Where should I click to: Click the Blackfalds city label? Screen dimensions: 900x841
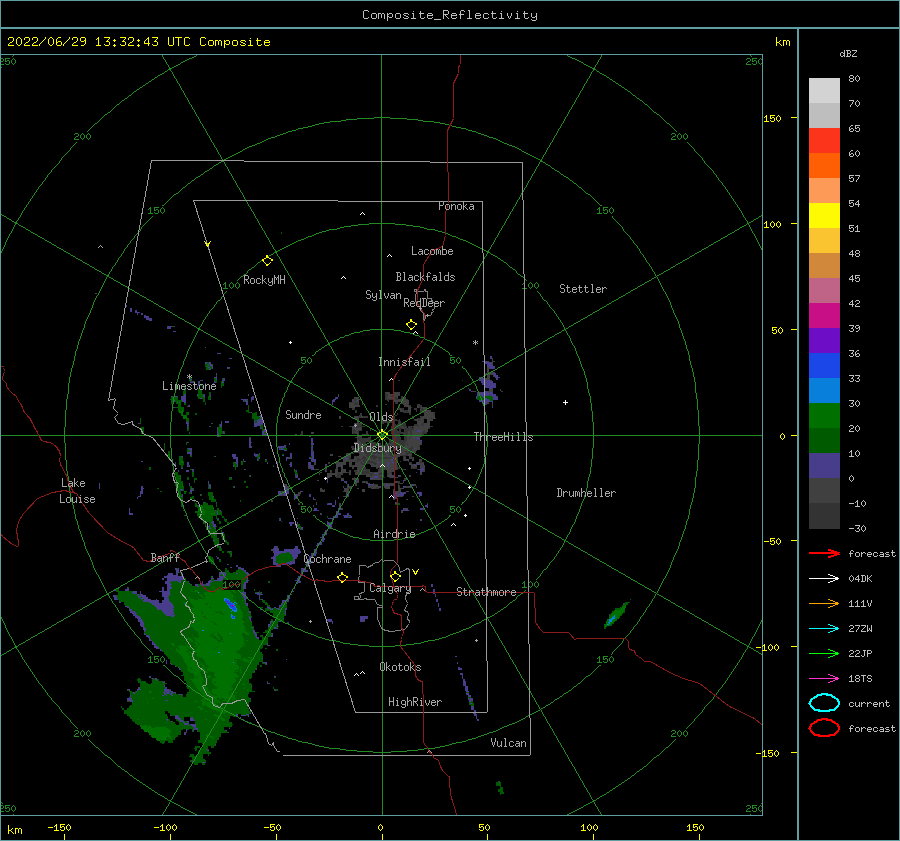[x=425, y=277]
